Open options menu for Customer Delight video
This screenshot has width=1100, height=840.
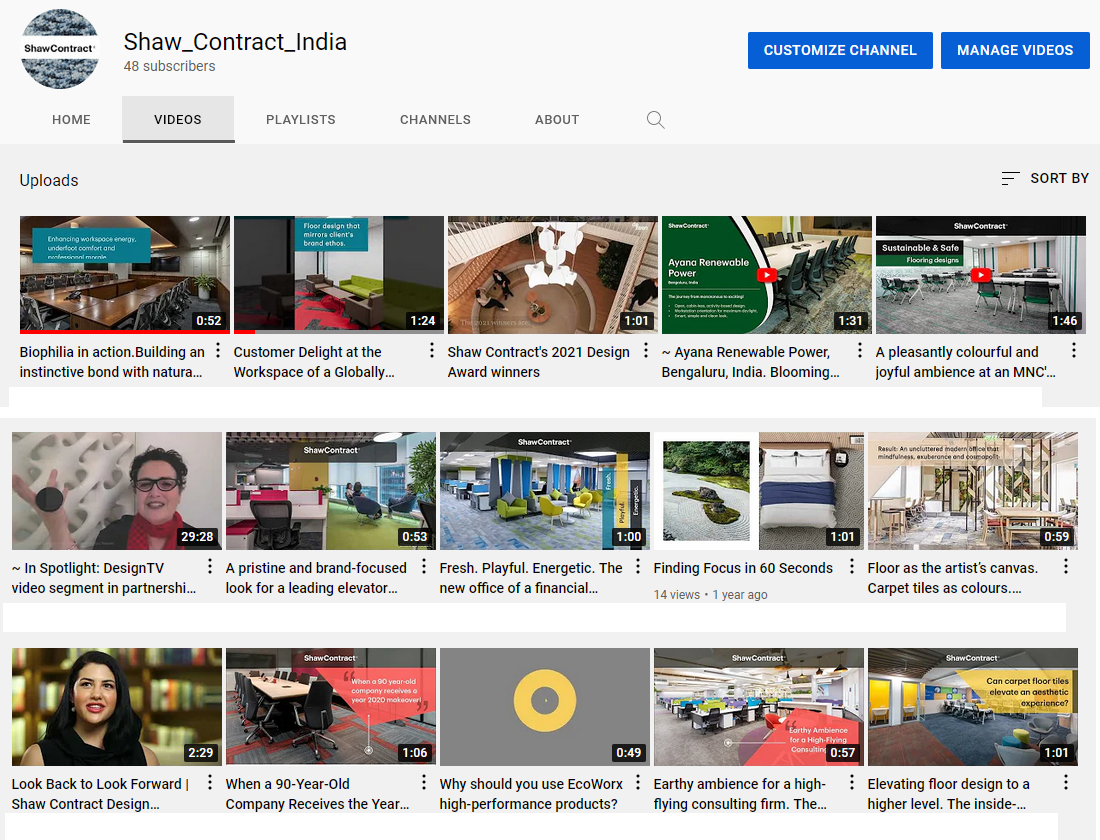coord(432,350)
